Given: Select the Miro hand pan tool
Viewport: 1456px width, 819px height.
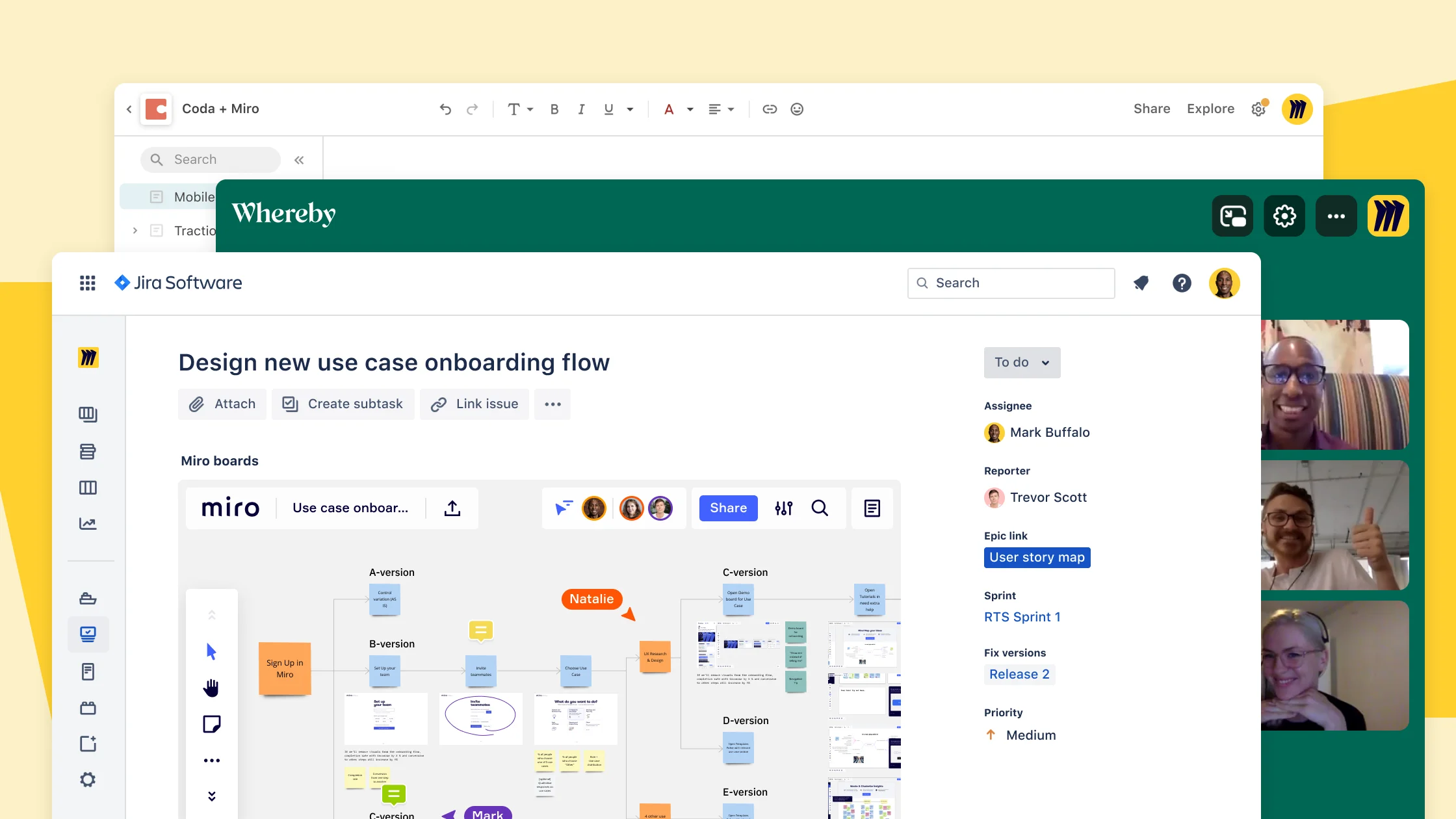Looking at the screenshot, I should tap(211, 688).
